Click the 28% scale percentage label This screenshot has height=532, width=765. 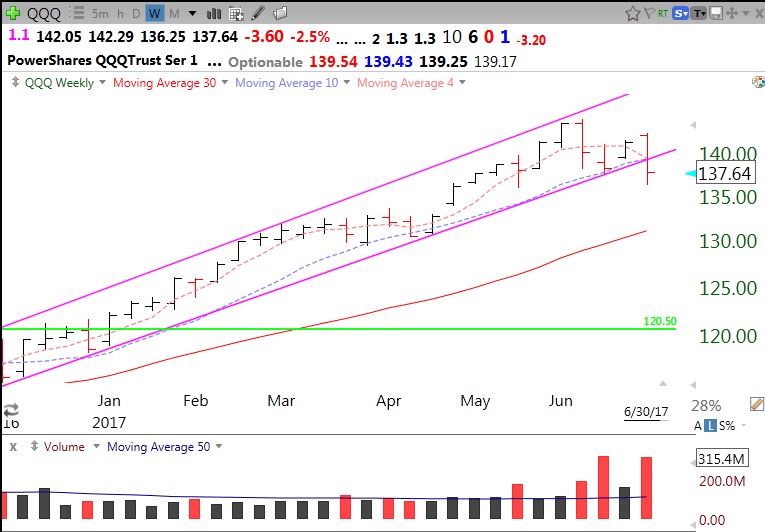point(706,405)
